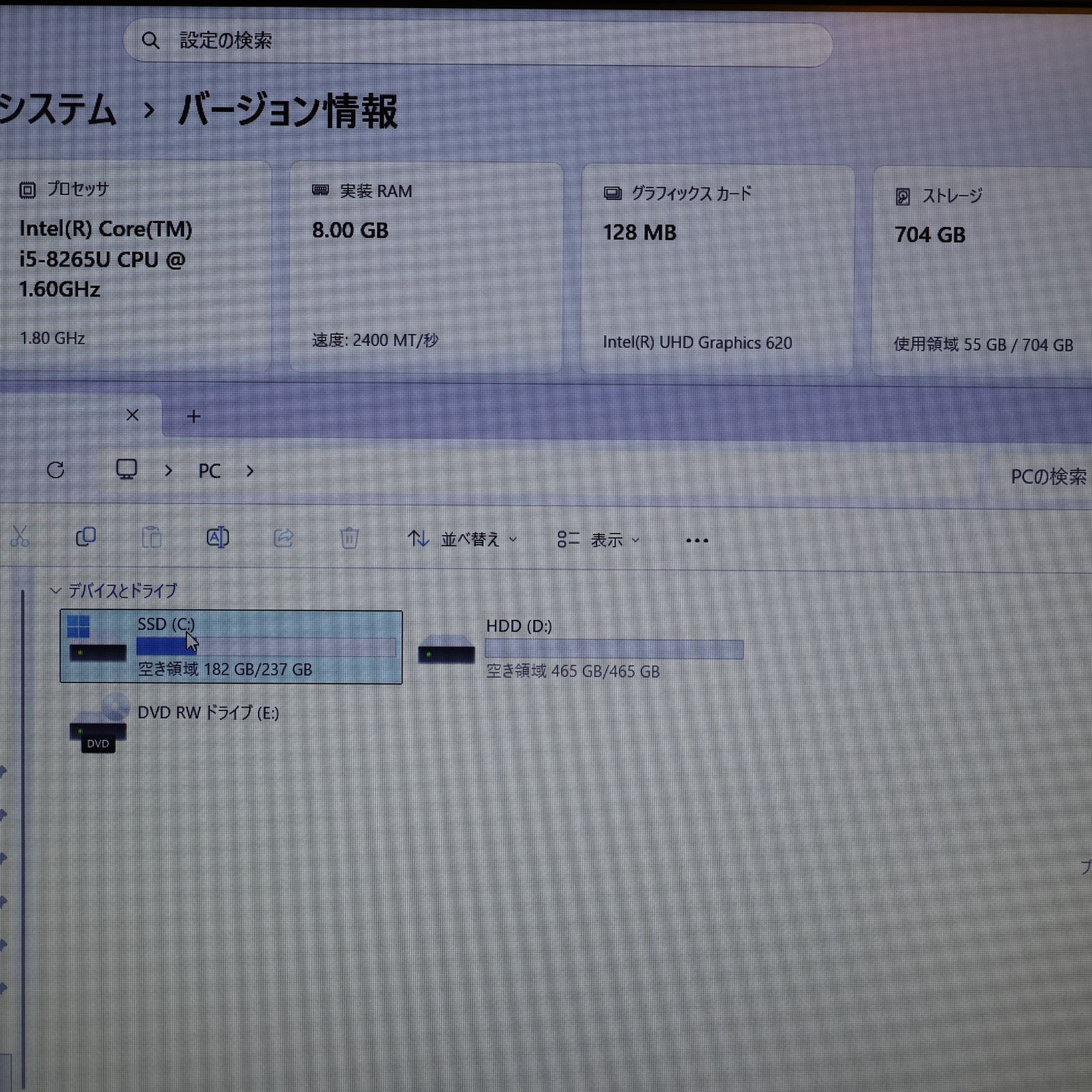Expand chevron after PC in address bar
The height and width of the screenshot is (1092, 1092).
tap(250, 471)
